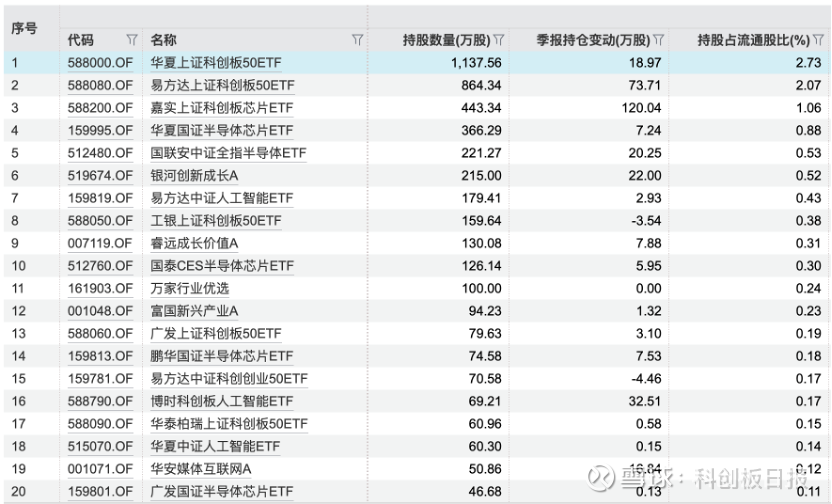Open filter for 持股数量(万股) column

pyautogui.click(x=498, y=40)
